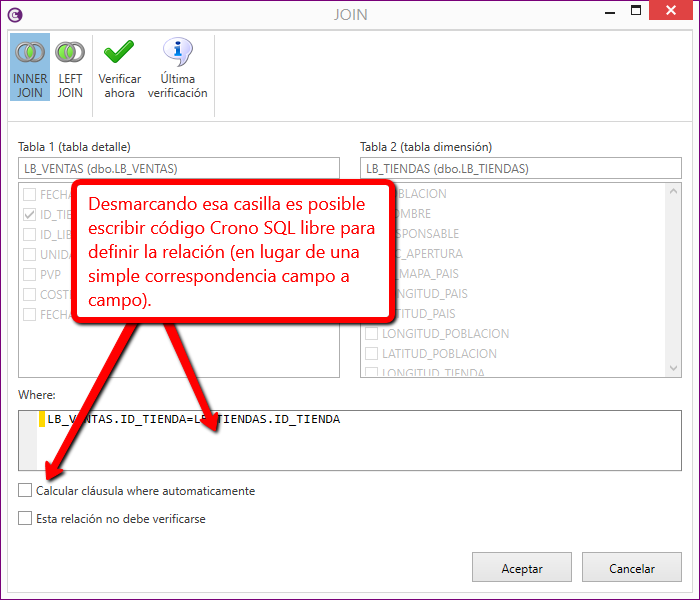The height and width of the screenshot is (600, 700).
Task: Tick the PVP field checkbox
Action: [29, 274]
